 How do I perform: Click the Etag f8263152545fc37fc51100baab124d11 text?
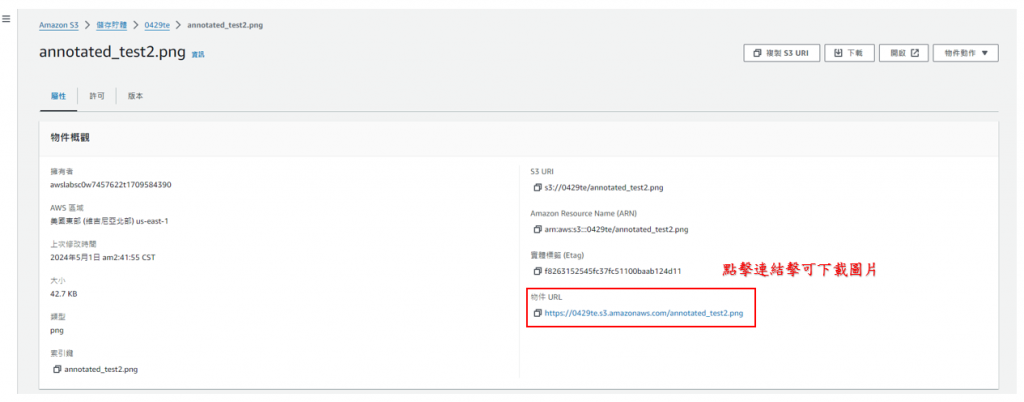[613, 271]
